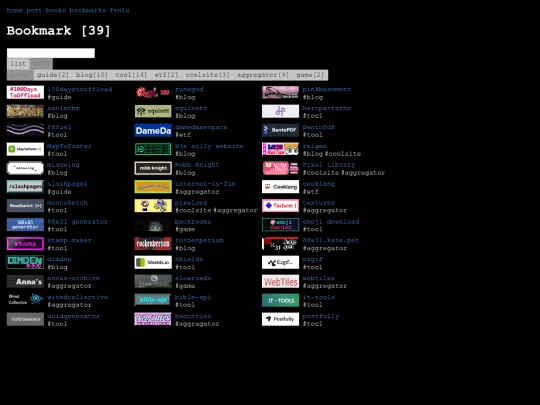Clear the active tag filter
This screenshot has height=405, width=540.
20,75
